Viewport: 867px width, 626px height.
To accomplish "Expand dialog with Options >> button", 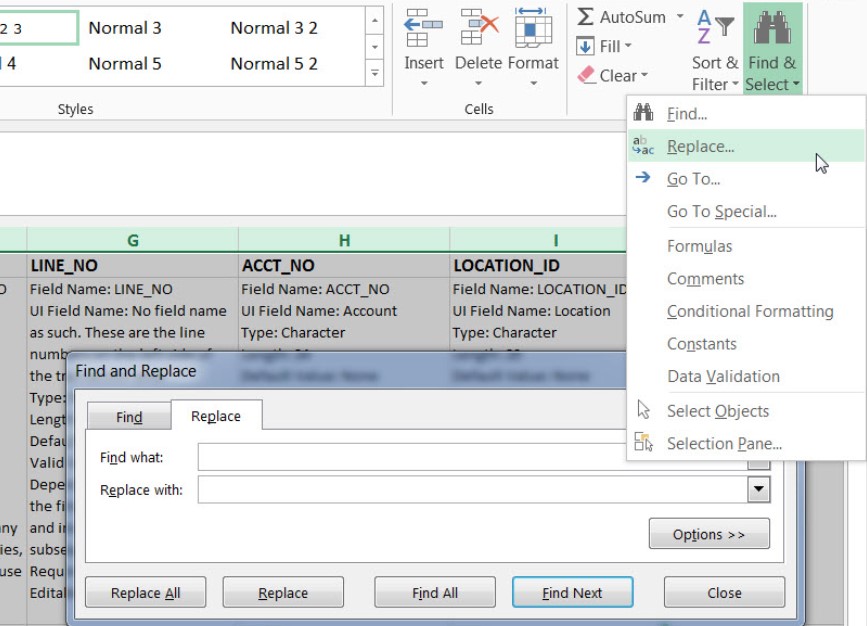I will point(708,534).
